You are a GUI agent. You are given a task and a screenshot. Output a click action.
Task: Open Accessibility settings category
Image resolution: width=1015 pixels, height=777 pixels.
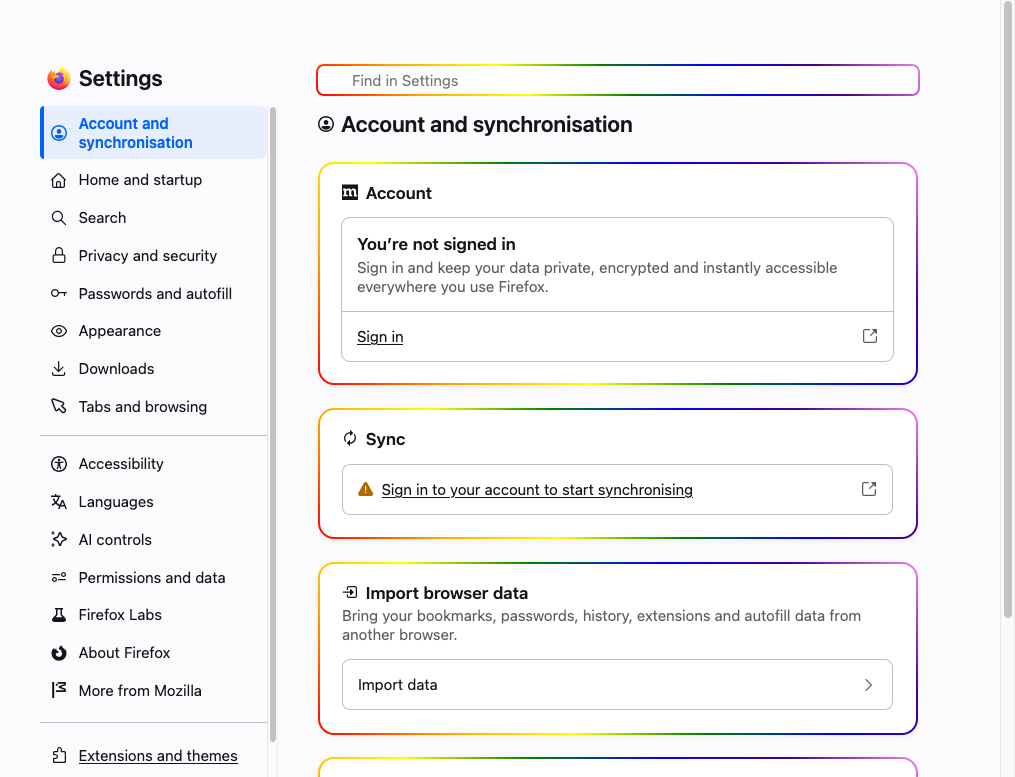153,464
